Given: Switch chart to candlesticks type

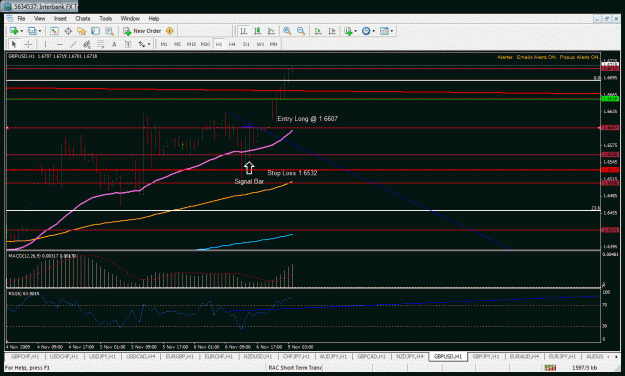Looking at the screenshot, I should [x=257, y=31].
